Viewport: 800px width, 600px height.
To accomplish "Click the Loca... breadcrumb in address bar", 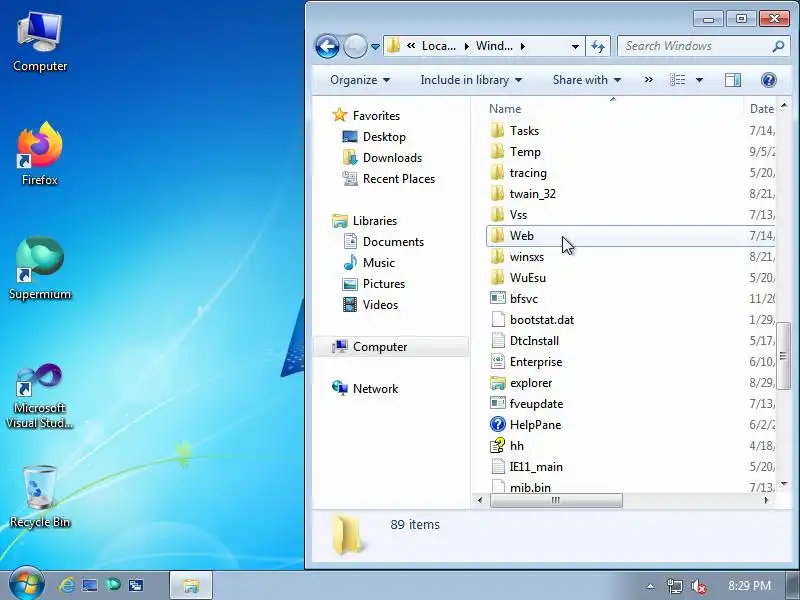I will click(x=438, y=46).
